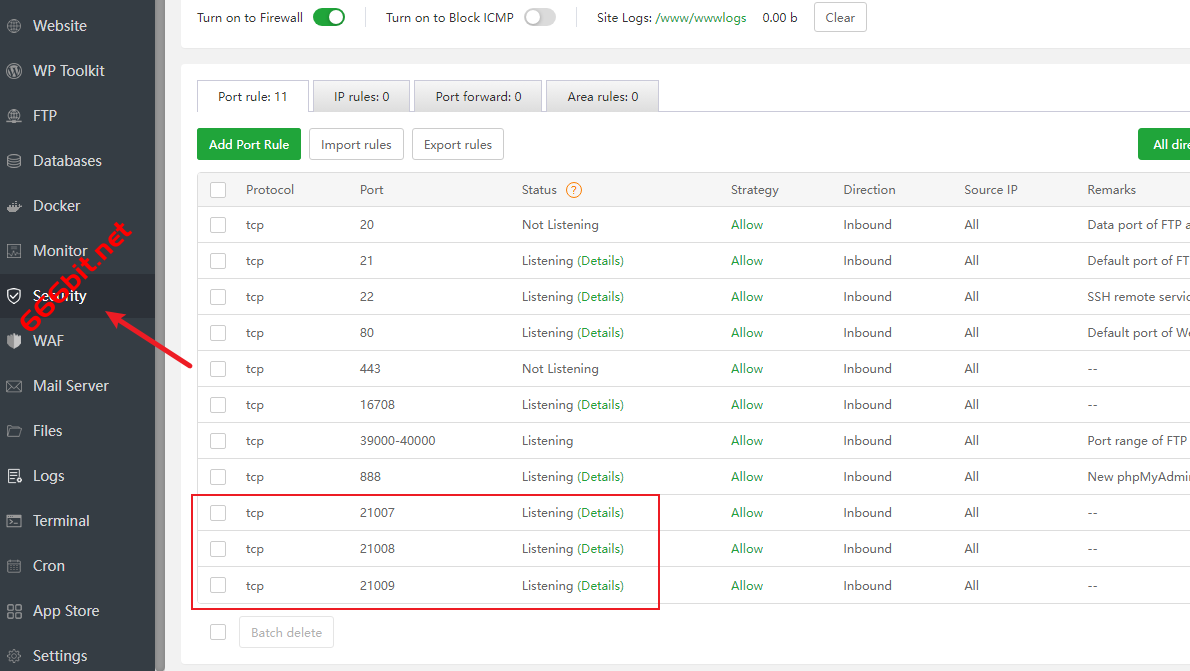Click the WP Toolkit WordPress icon

click(14, 71)
